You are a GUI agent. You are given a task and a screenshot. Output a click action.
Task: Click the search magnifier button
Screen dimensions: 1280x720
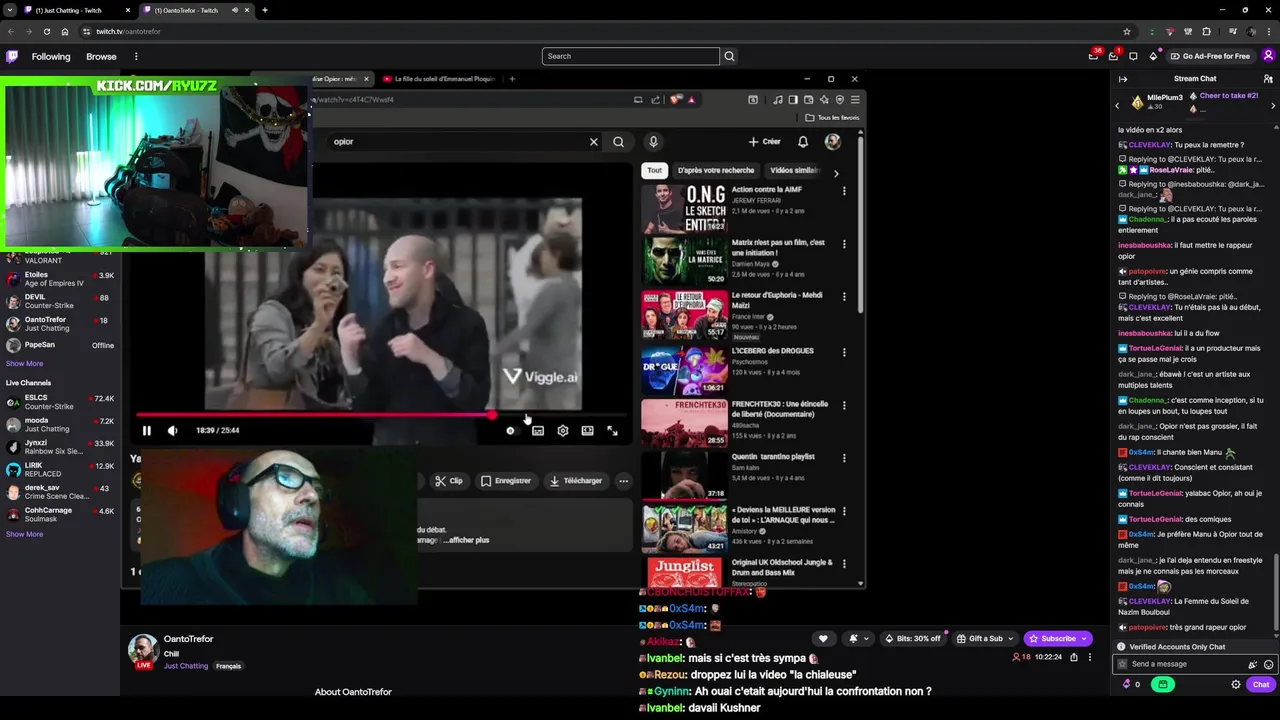pos(729,56)
